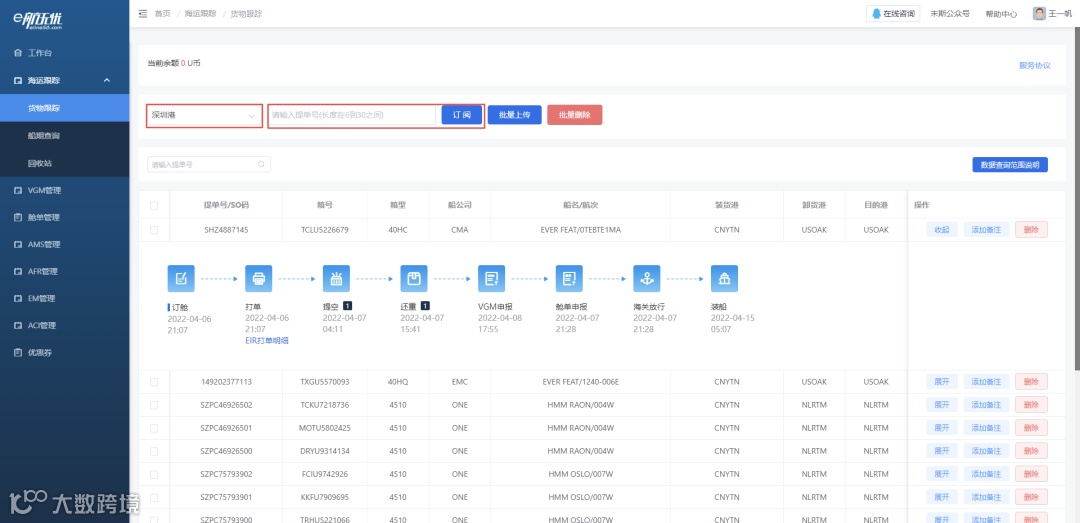Expand row SZPC75793902 with 展开

[x=942, y=474]
